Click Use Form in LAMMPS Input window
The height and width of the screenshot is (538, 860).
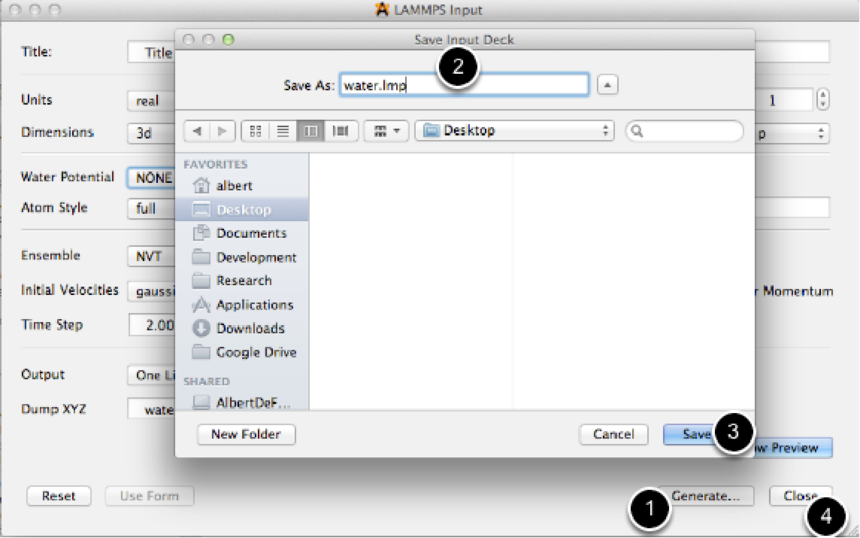(149, 496)
